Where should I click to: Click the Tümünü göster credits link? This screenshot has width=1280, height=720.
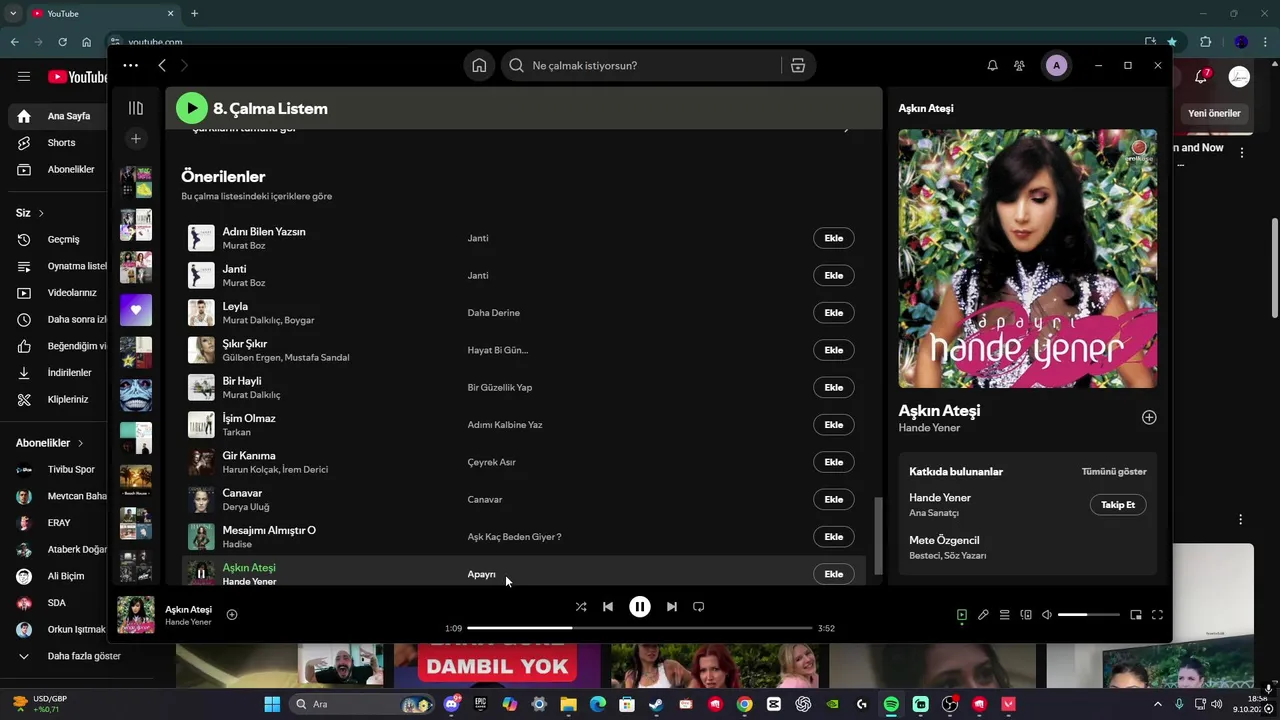[1114, 471]
